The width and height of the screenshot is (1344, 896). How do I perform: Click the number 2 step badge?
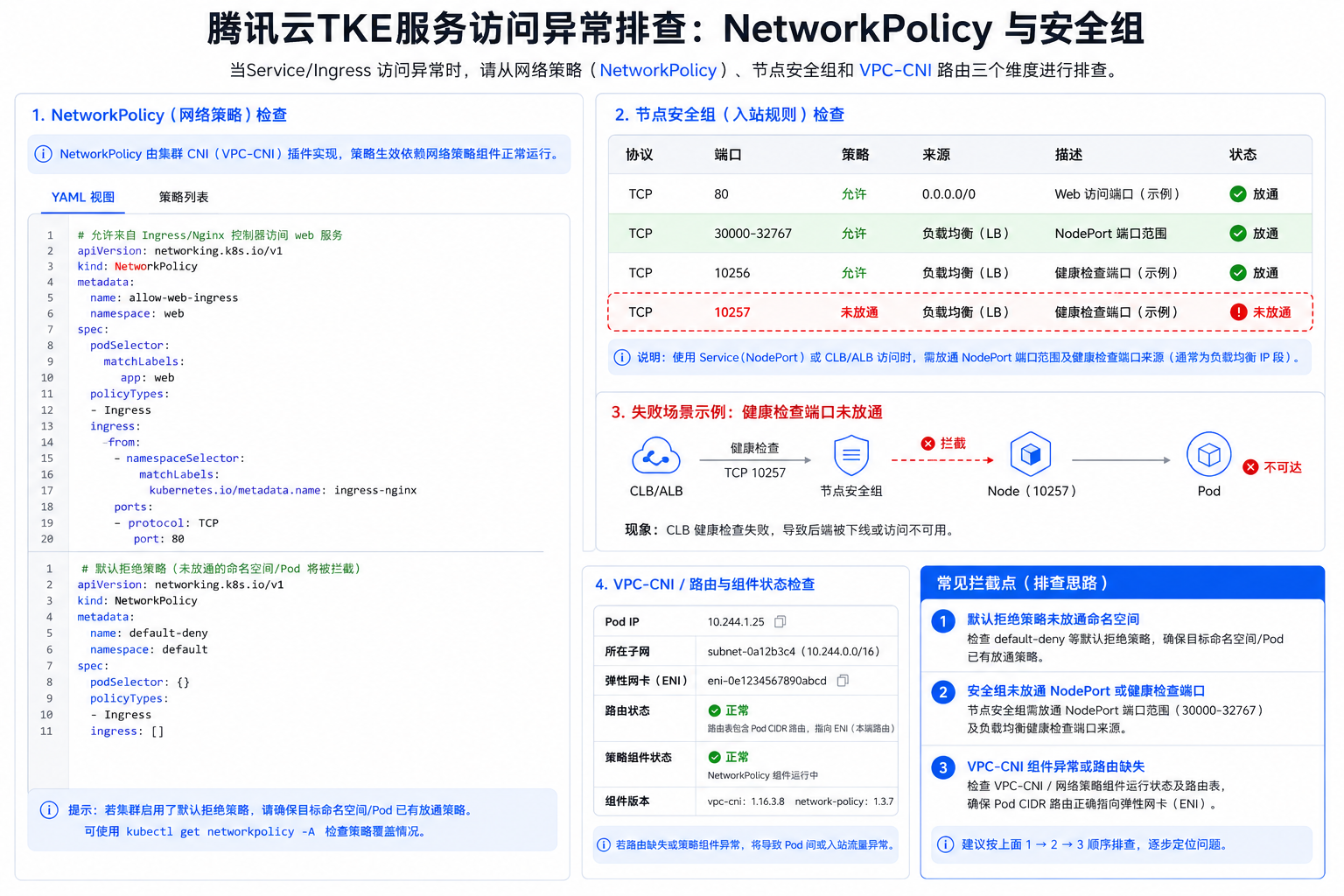(x=943, y=693)
